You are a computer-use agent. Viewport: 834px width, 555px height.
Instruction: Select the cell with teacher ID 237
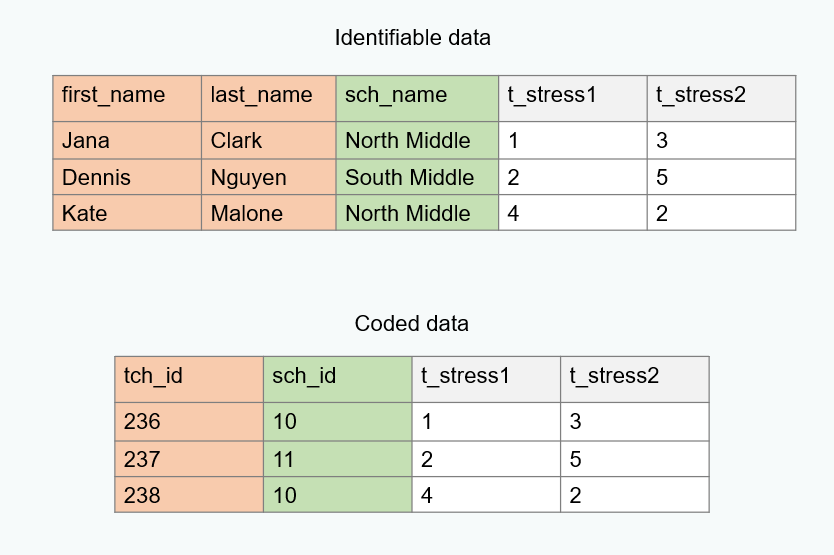click(189, 460)
